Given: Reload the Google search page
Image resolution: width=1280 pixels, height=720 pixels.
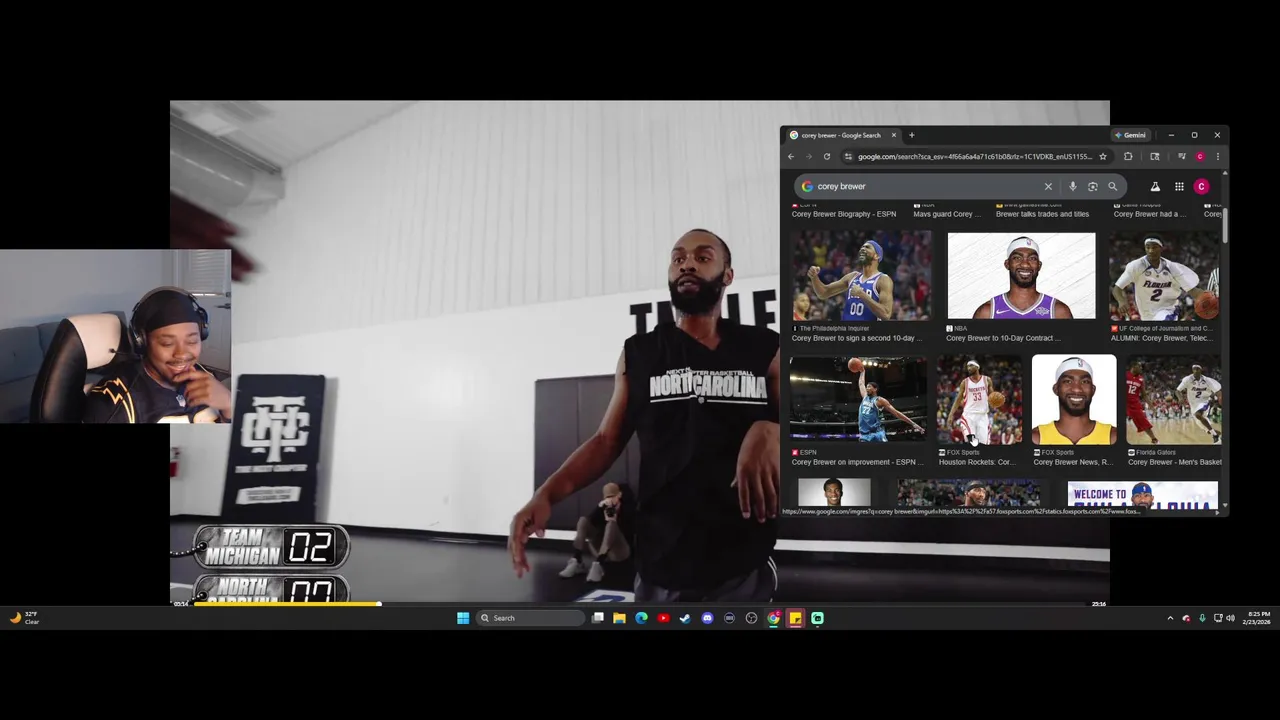Looking at the screenshot, I should [x=827, y=156].
